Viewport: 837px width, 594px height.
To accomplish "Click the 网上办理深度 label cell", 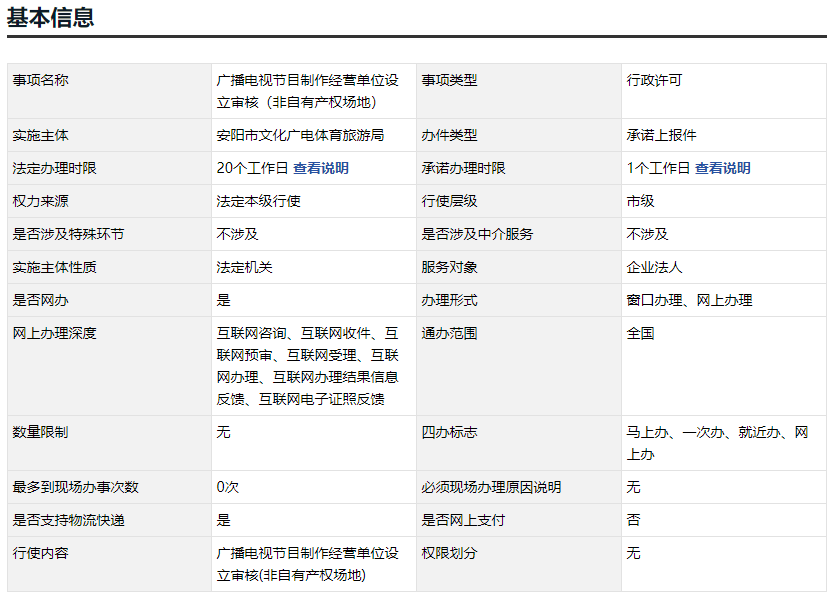I will pos(55,333).
